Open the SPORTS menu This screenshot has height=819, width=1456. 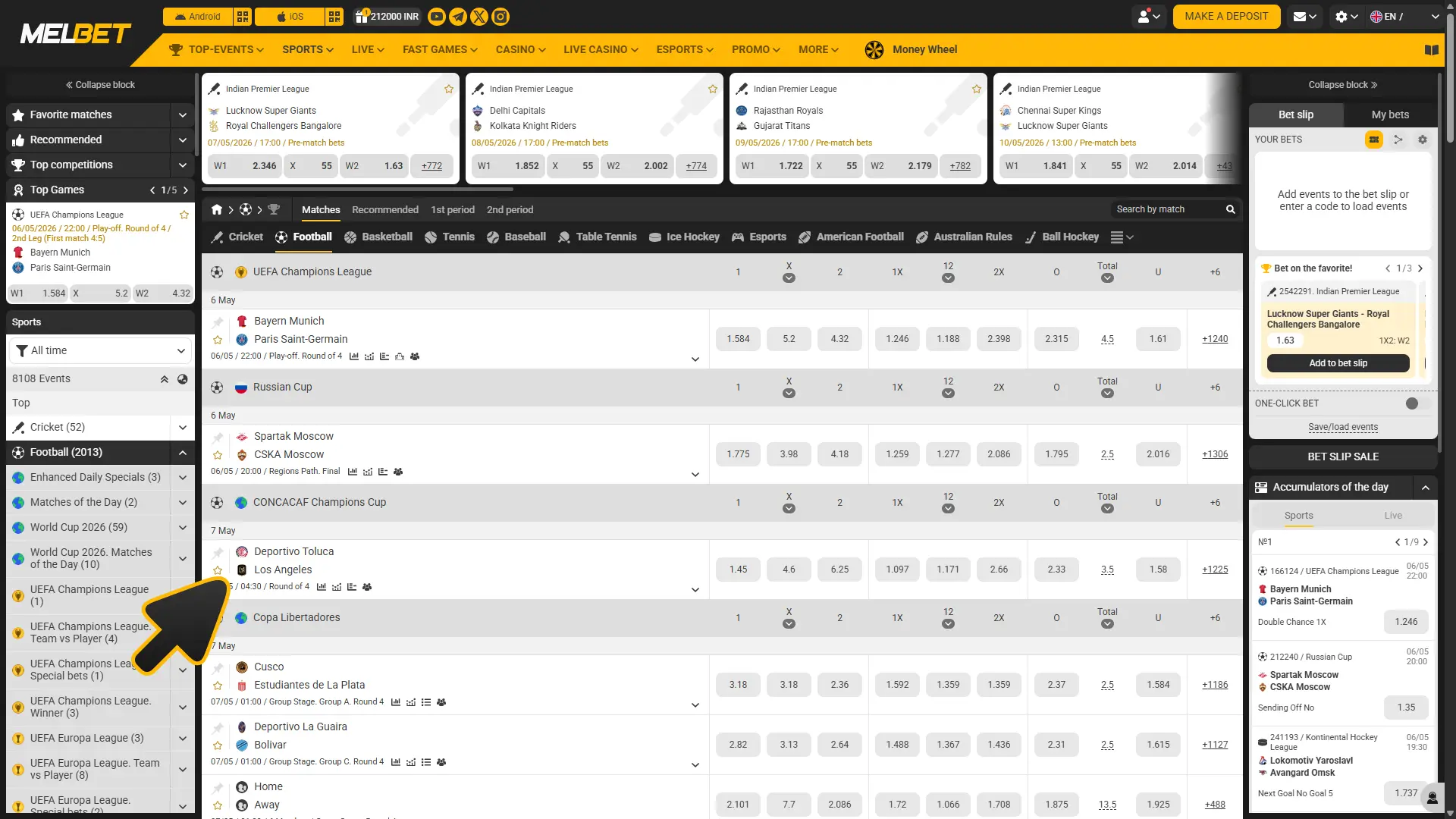coord(308,50)
